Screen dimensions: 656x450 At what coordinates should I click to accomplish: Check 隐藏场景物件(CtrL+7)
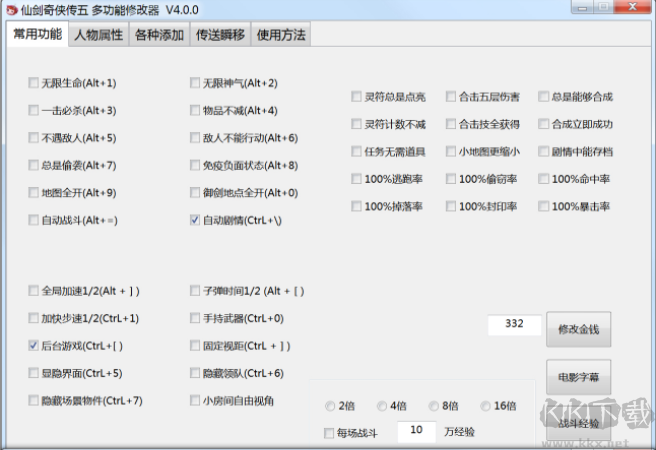[x=33, y=400]
